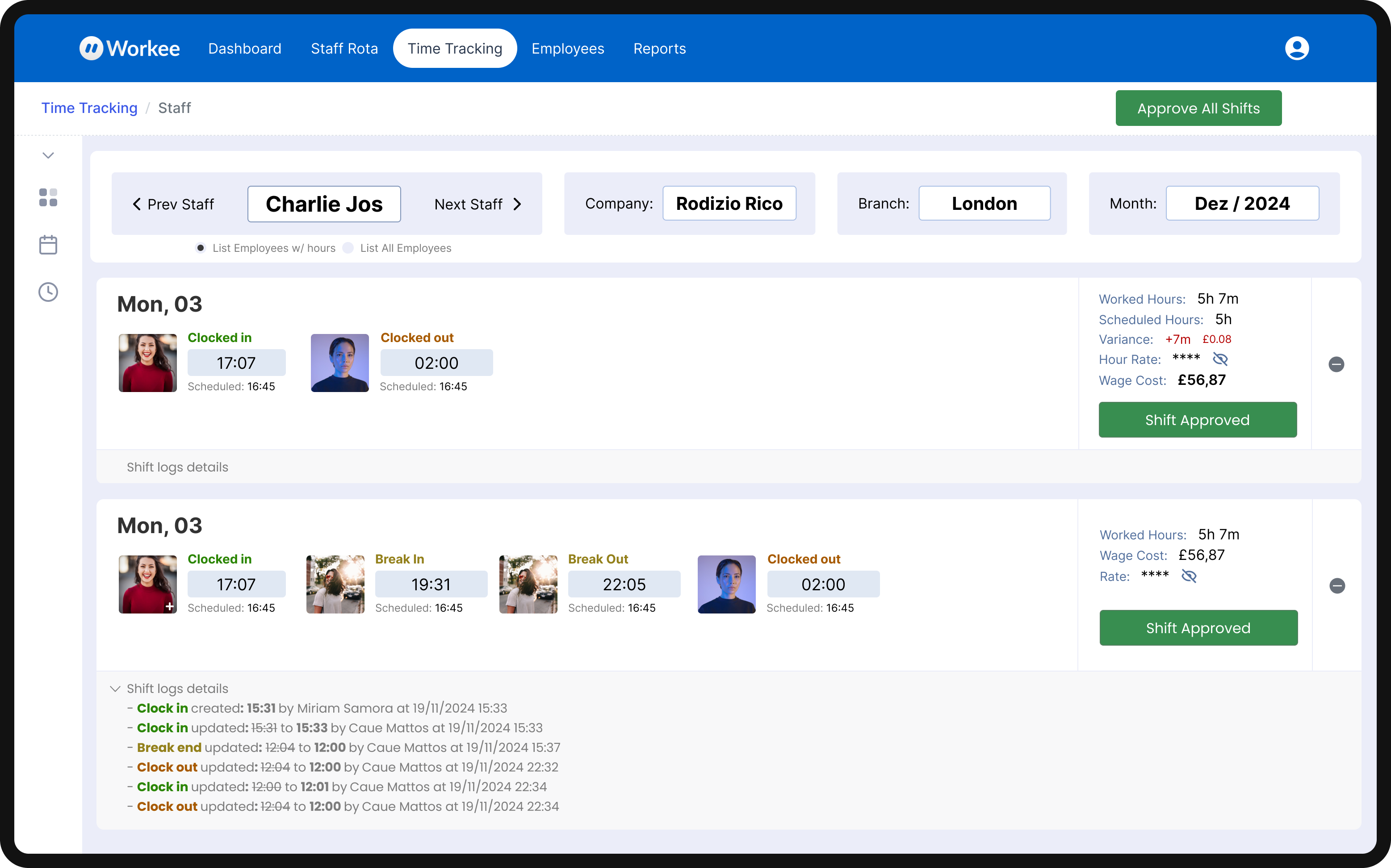This screenshot has width=1391, height=868.
Task: Open the Reports menu item
Action: 659,48
